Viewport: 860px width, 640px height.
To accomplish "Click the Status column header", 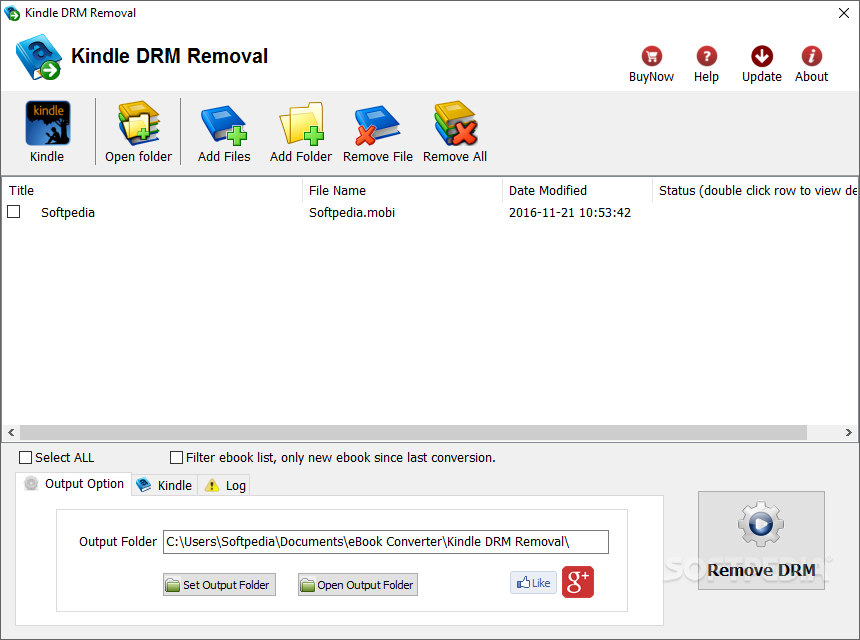I will (x=755, y=190).
